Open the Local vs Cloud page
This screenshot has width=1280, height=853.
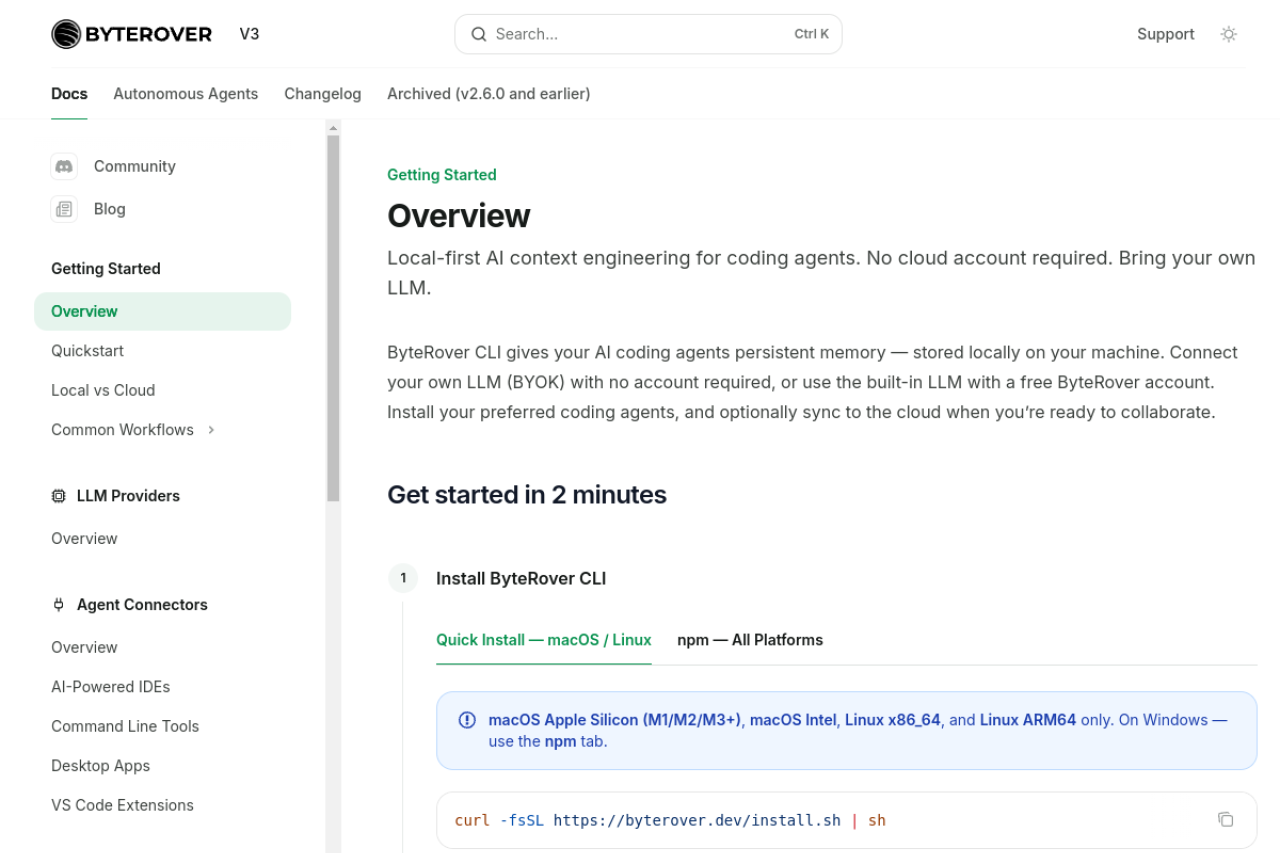click(x=103, y=390)
